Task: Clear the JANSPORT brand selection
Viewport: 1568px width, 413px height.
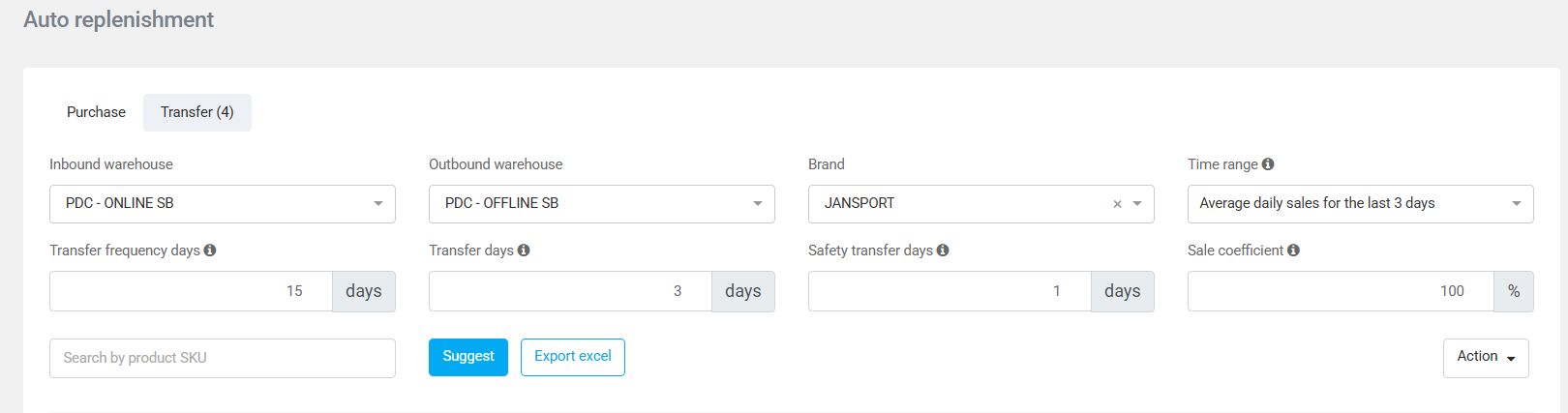Action: 1117,204
